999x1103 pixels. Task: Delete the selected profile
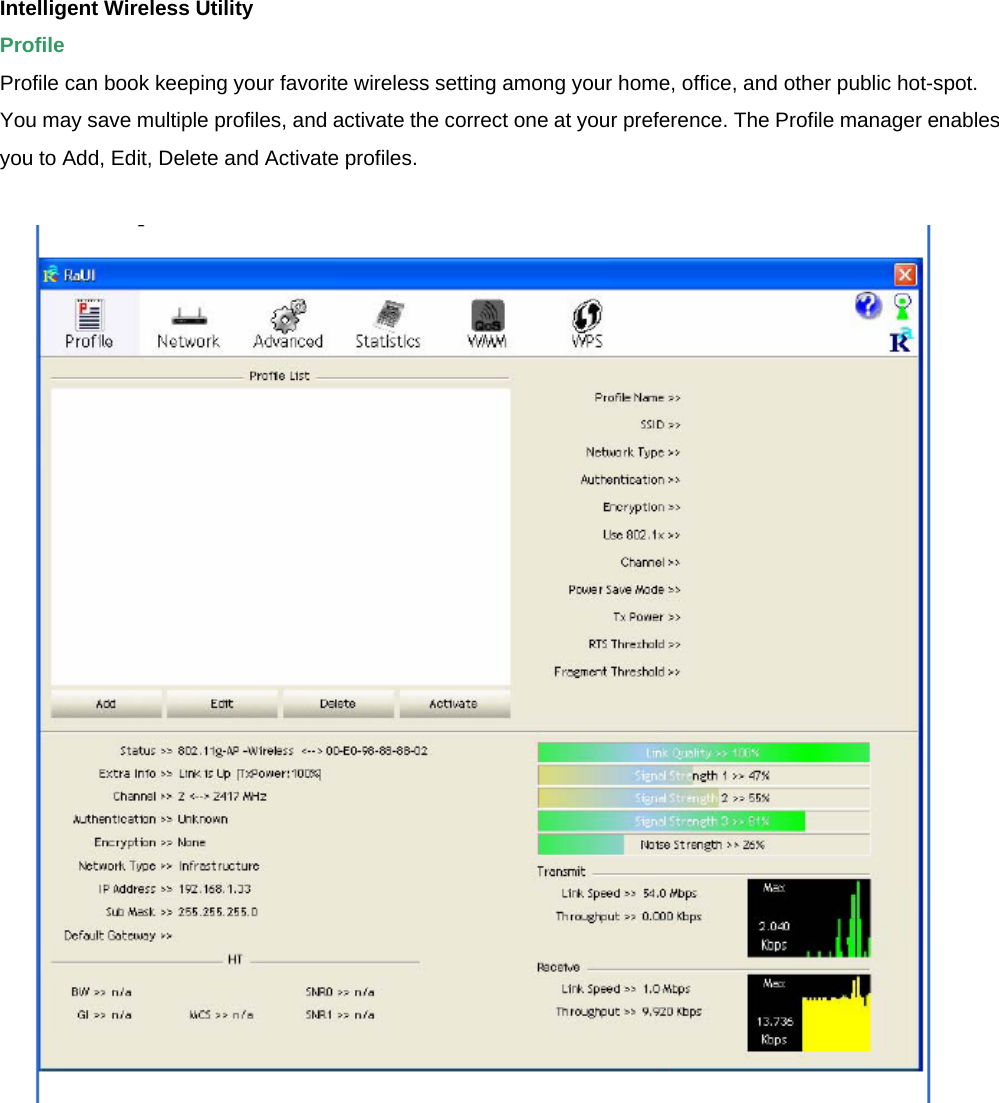pyautogui.click(x=338, y=703)
